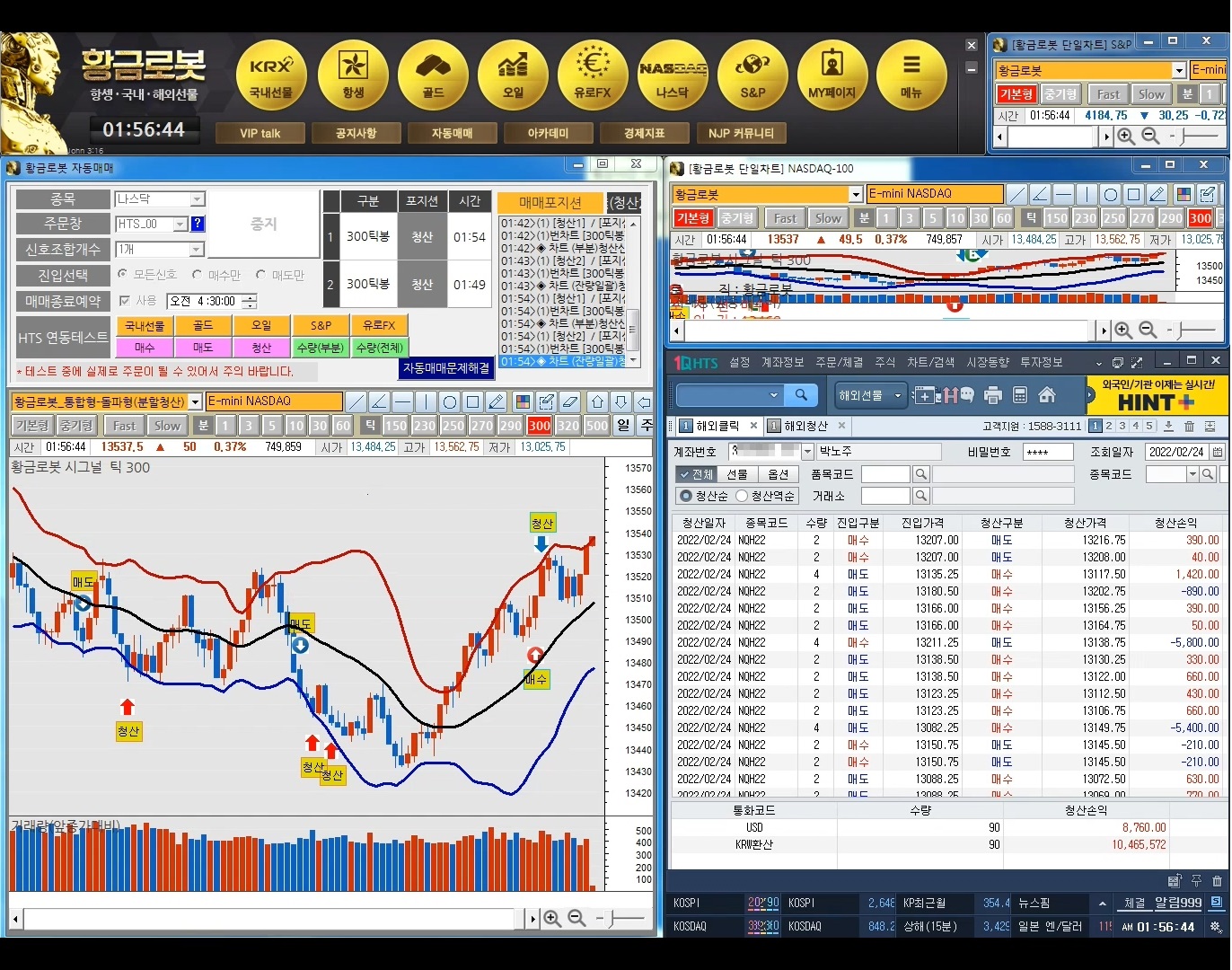
Task: Open the 유로FX round gold icon
Action: coord(593,75)
